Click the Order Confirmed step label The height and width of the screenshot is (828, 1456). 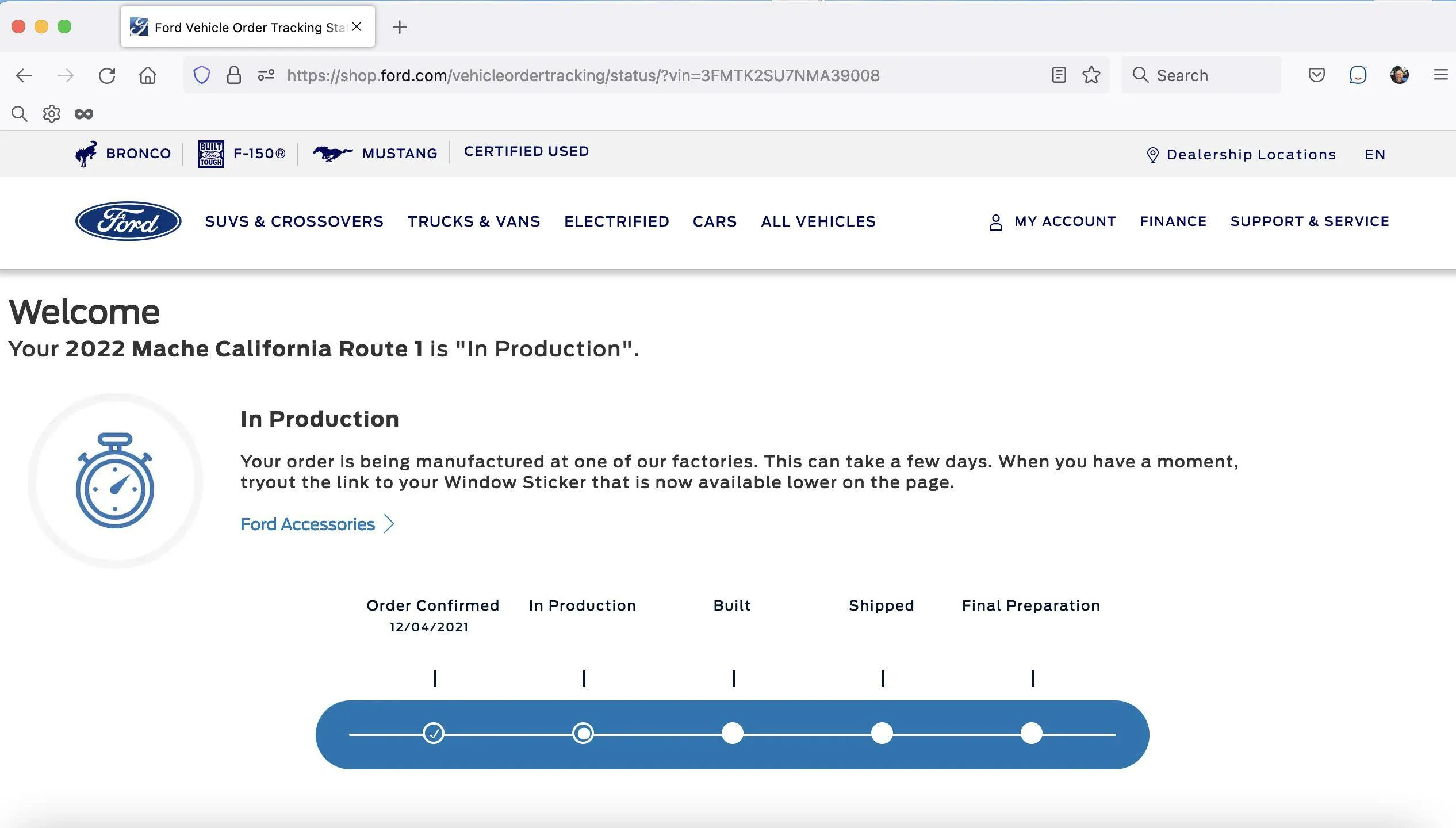433,605
